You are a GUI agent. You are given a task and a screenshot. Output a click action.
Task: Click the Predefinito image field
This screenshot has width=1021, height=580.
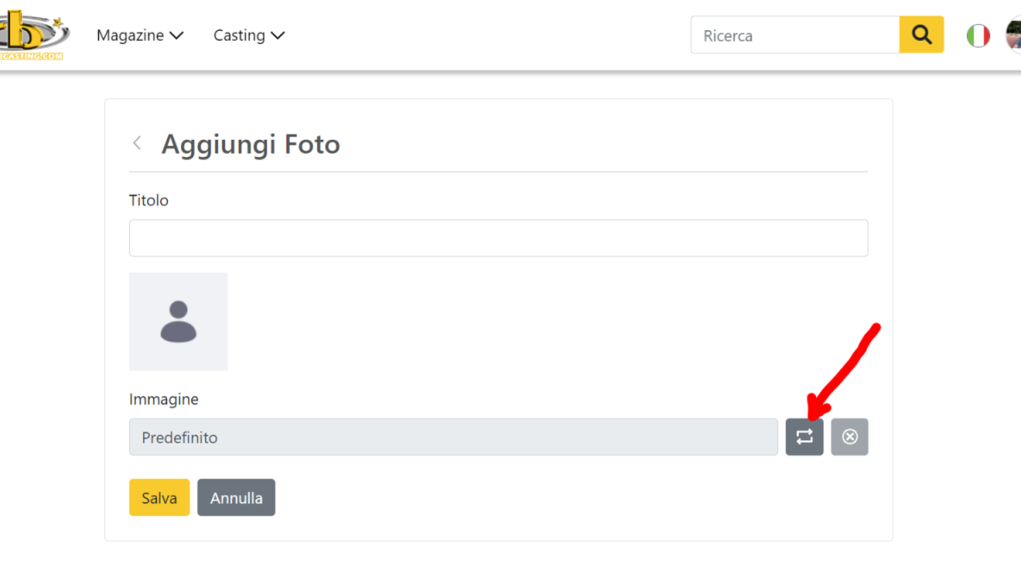click(453, 437)
